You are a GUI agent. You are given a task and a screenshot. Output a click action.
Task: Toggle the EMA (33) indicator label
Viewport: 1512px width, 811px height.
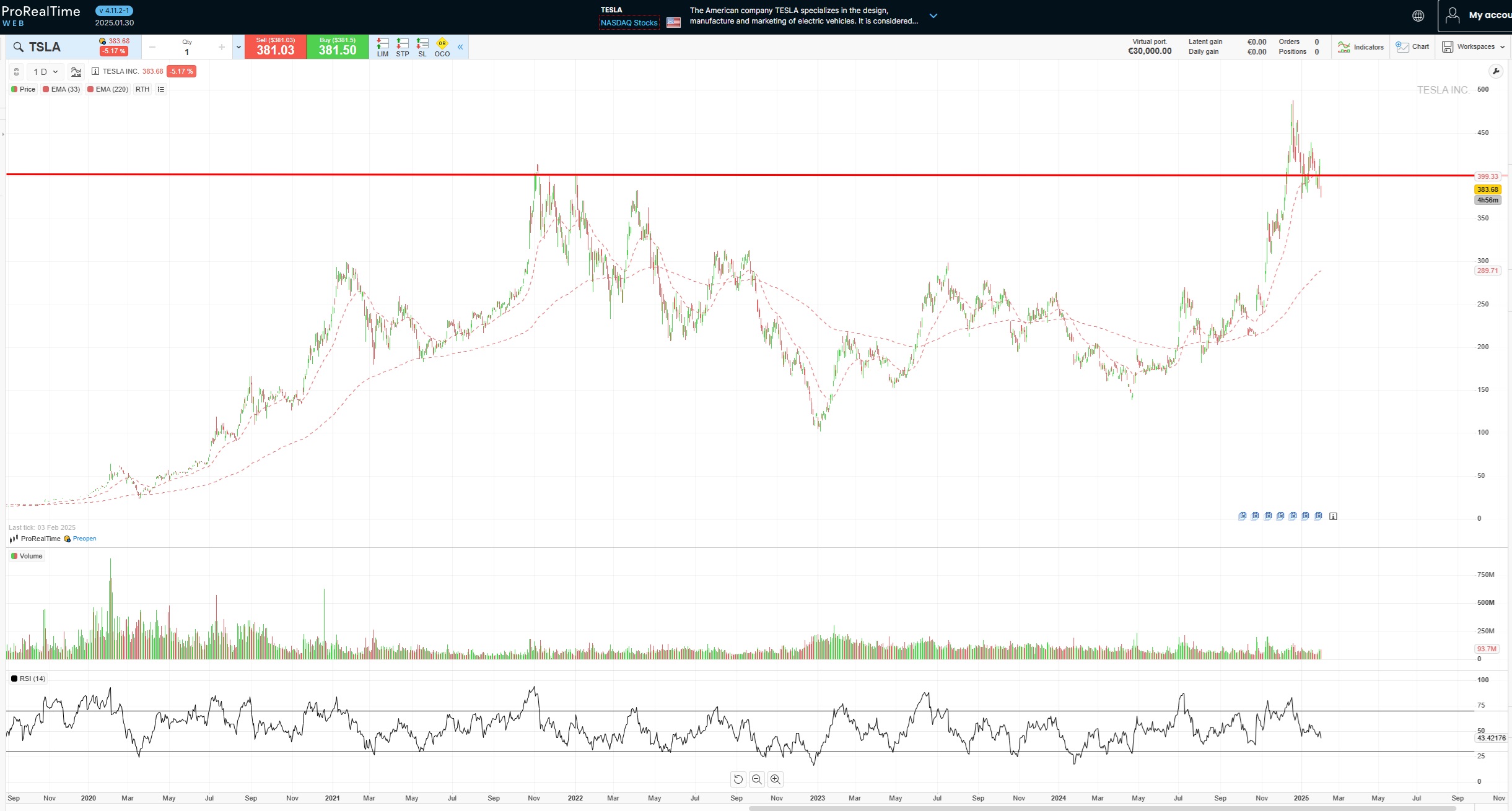coord(61,89)
